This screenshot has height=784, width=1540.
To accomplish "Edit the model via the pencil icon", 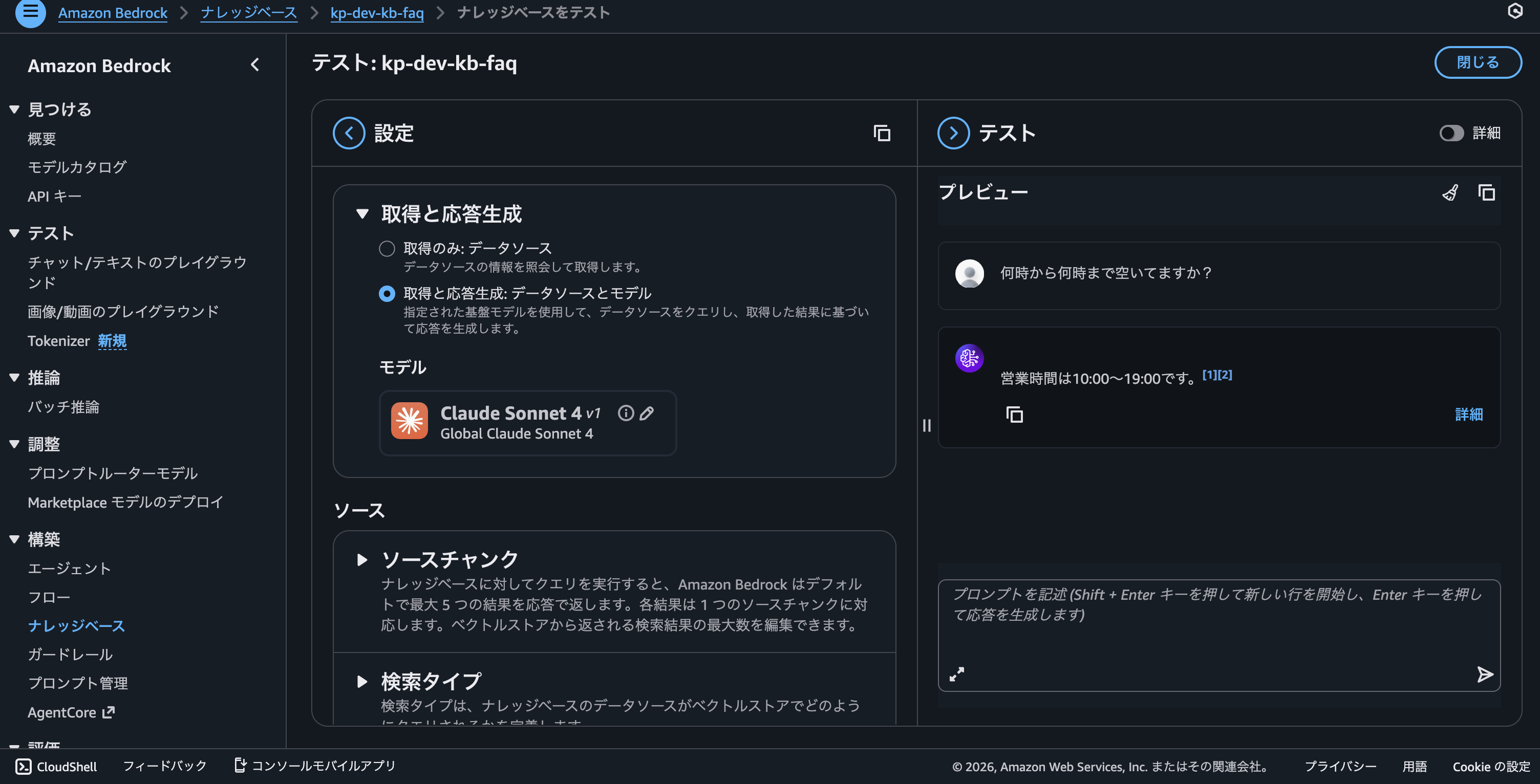I will (648, 413).
